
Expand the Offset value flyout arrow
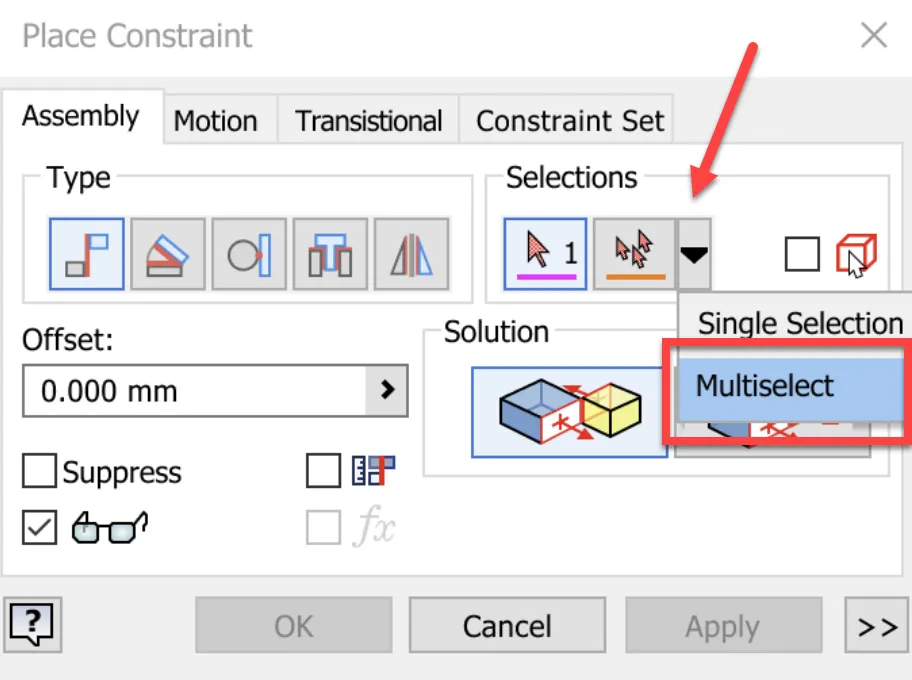(x=387, y=390)
